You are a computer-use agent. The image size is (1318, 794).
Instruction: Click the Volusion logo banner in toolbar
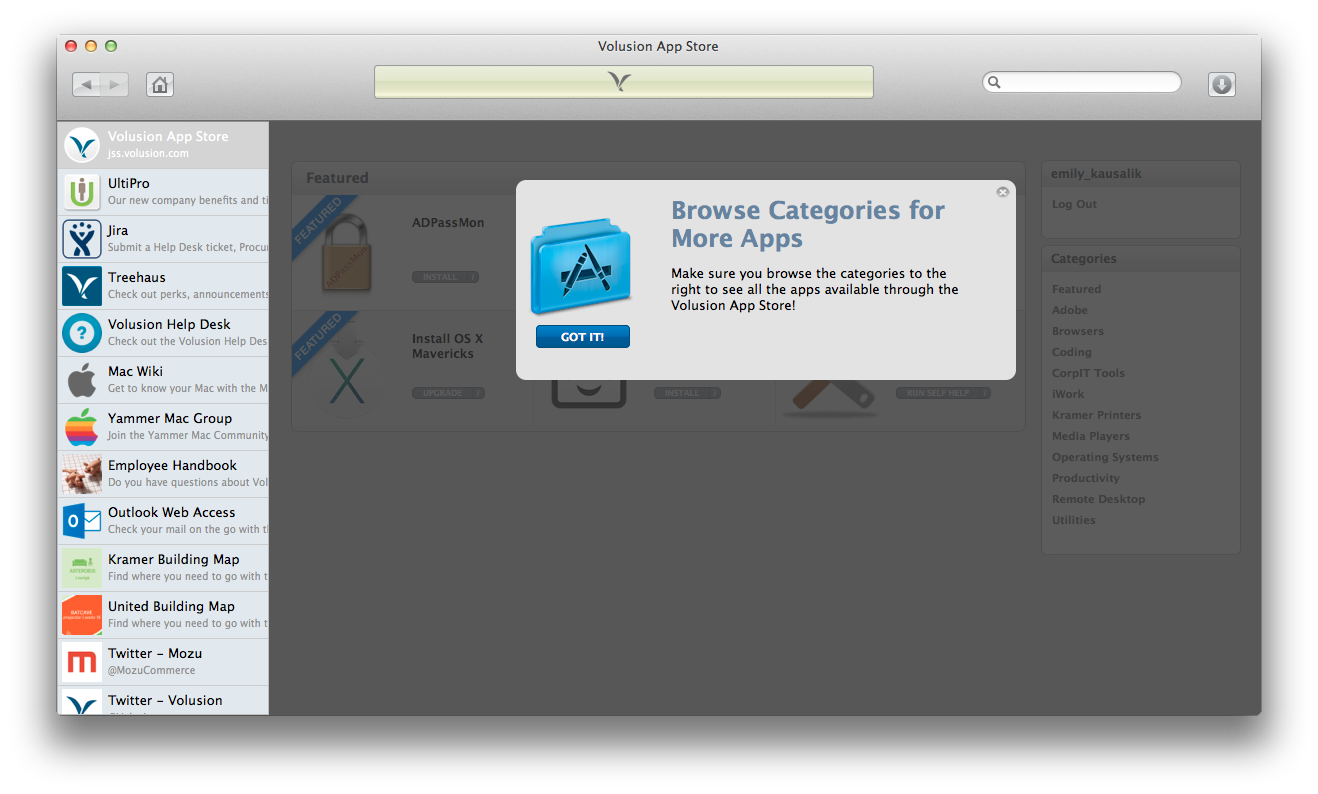point(624,82)
